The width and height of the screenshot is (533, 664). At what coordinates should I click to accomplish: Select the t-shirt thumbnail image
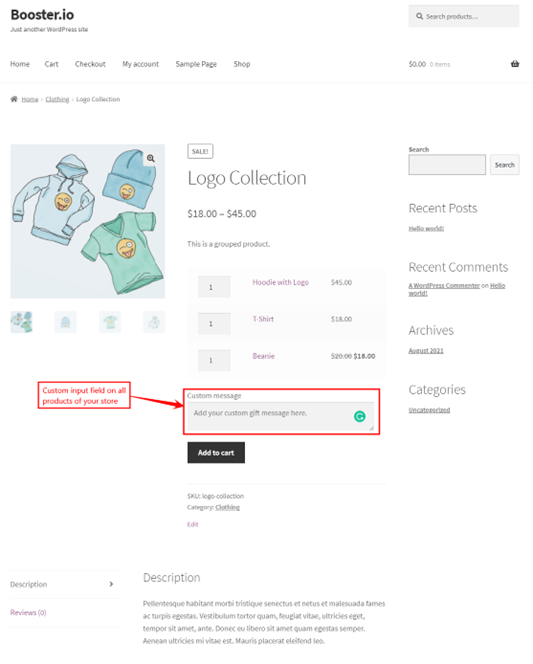coord(110,322)
